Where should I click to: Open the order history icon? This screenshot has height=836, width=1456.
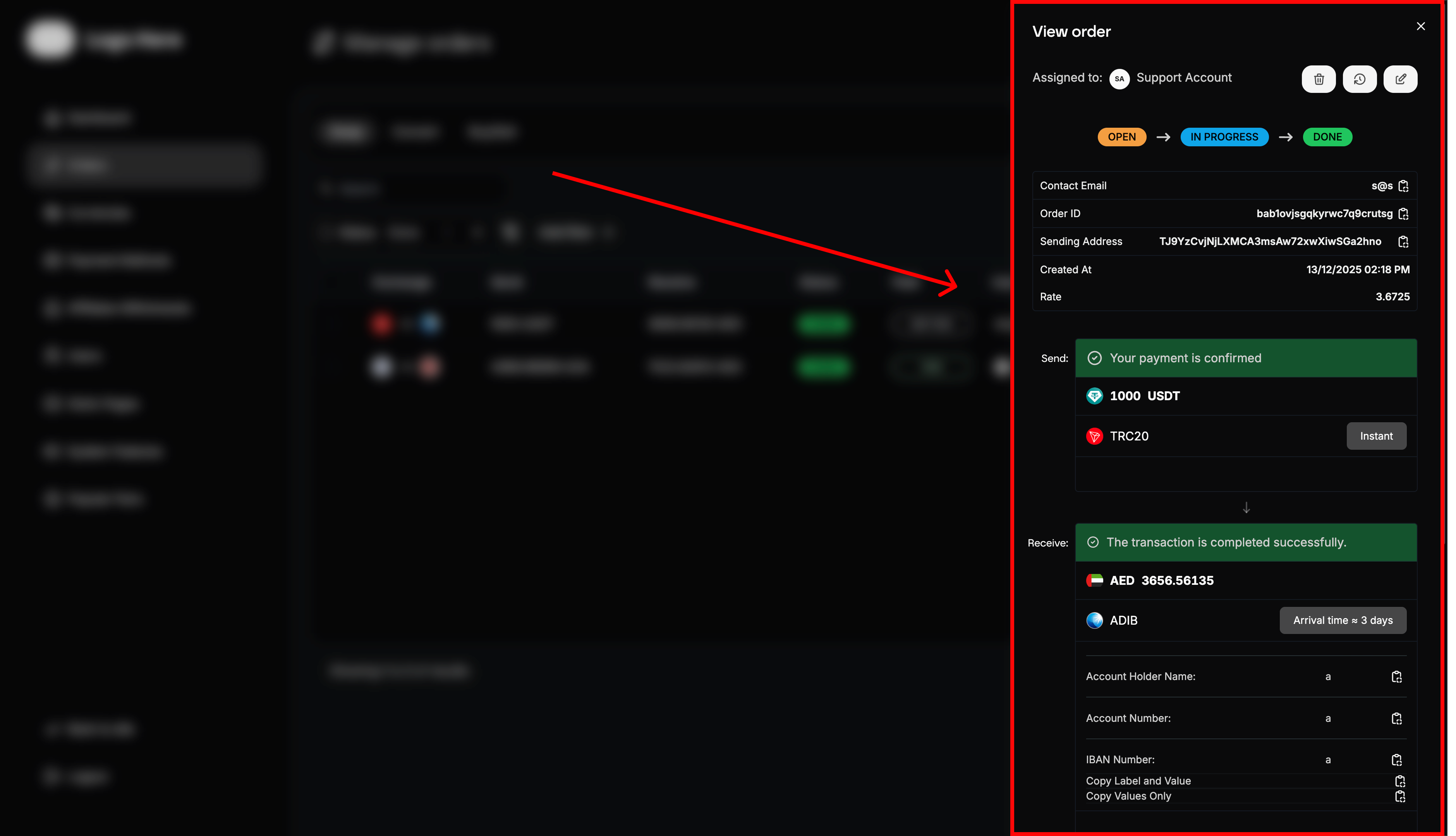coord(1360,79)
